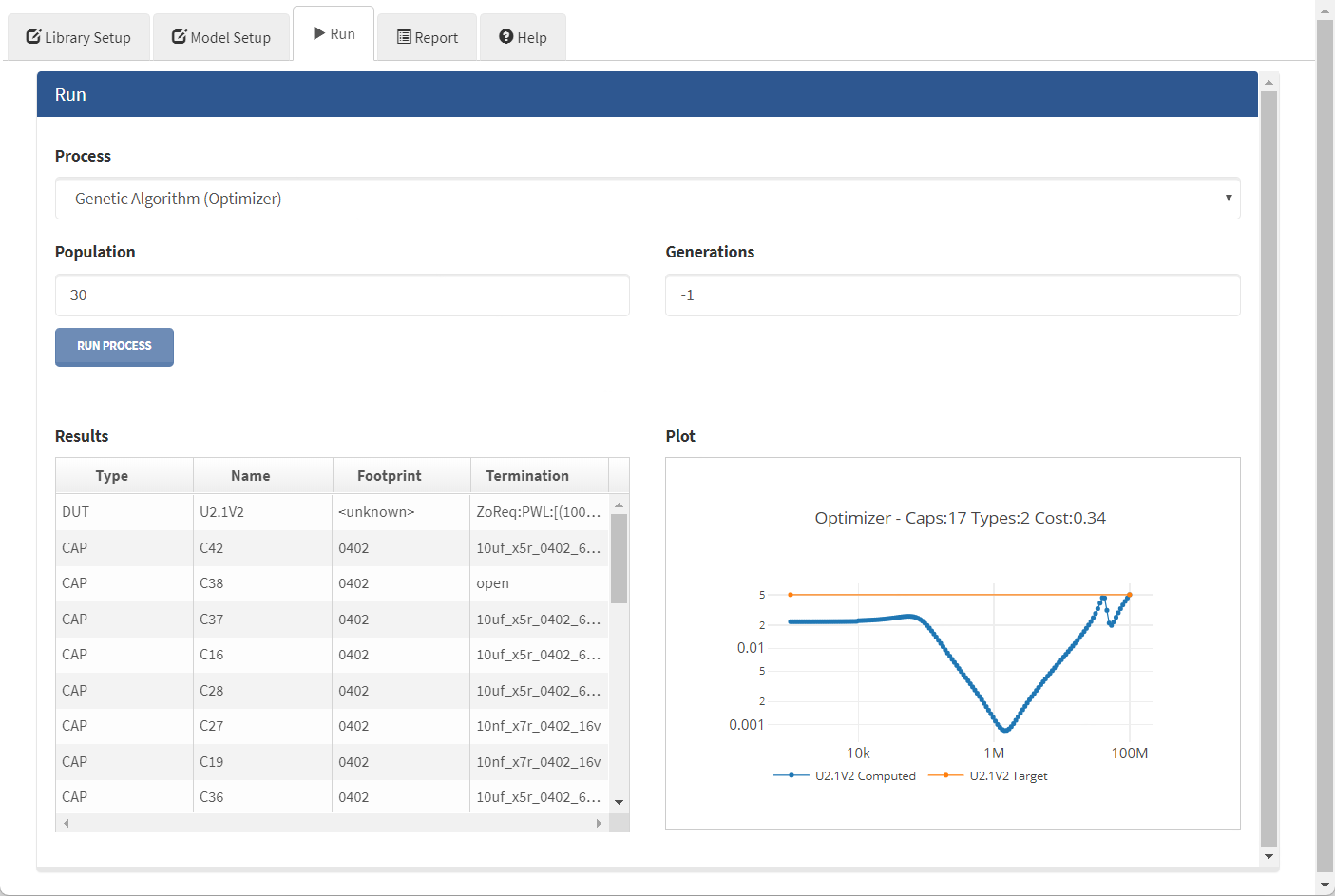
Task: Click the Termination column header
Action: pyautogui.click(x=527, y=476)
